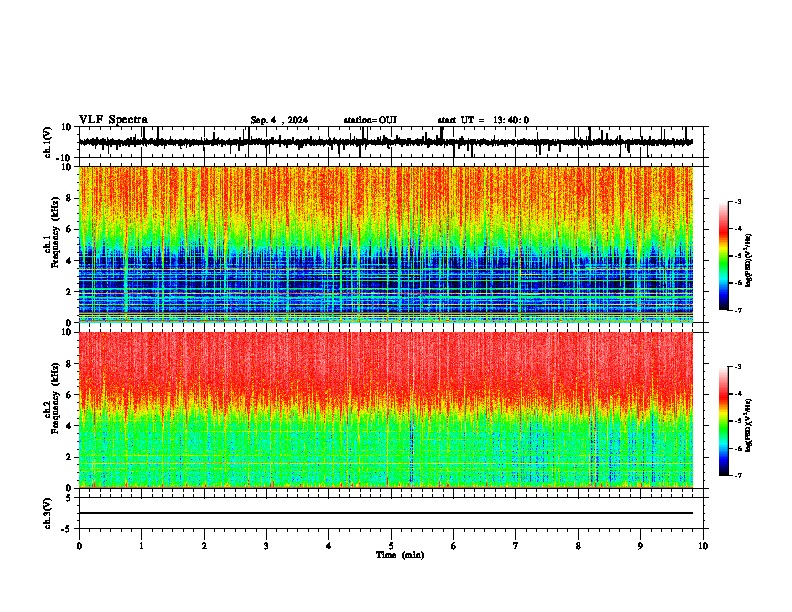Click the ch.1 voltage waveform trace
The image size is (792, 612).
point(386,142)
